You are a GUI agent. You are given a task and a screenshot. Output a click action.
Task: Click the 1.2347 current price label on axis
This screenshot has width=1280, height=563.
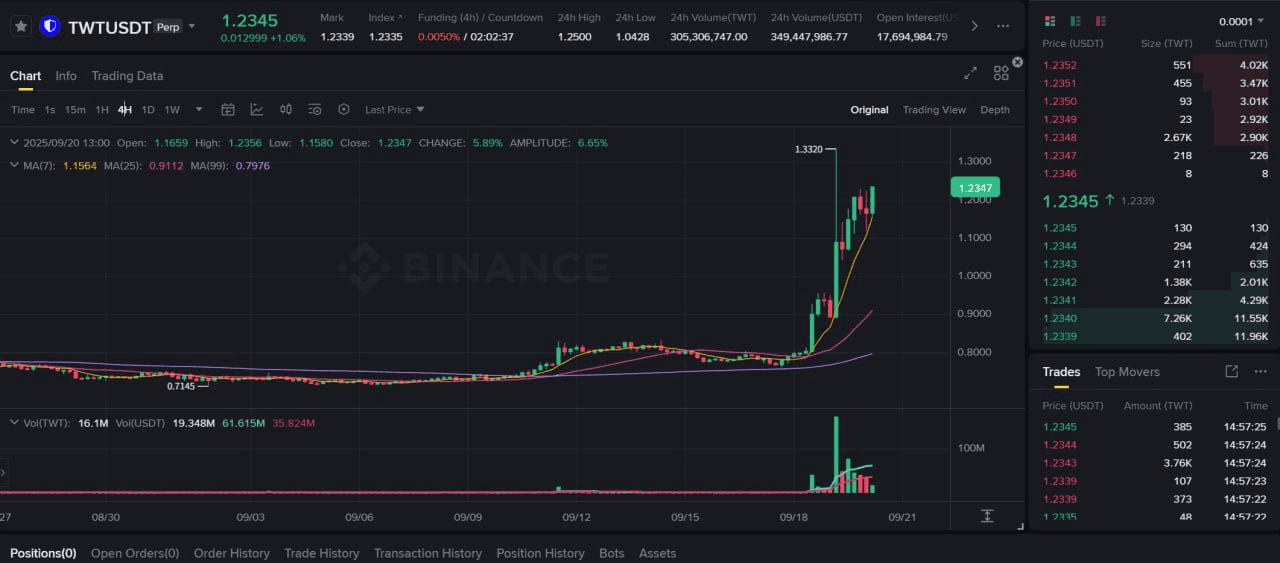pos(975,188)
